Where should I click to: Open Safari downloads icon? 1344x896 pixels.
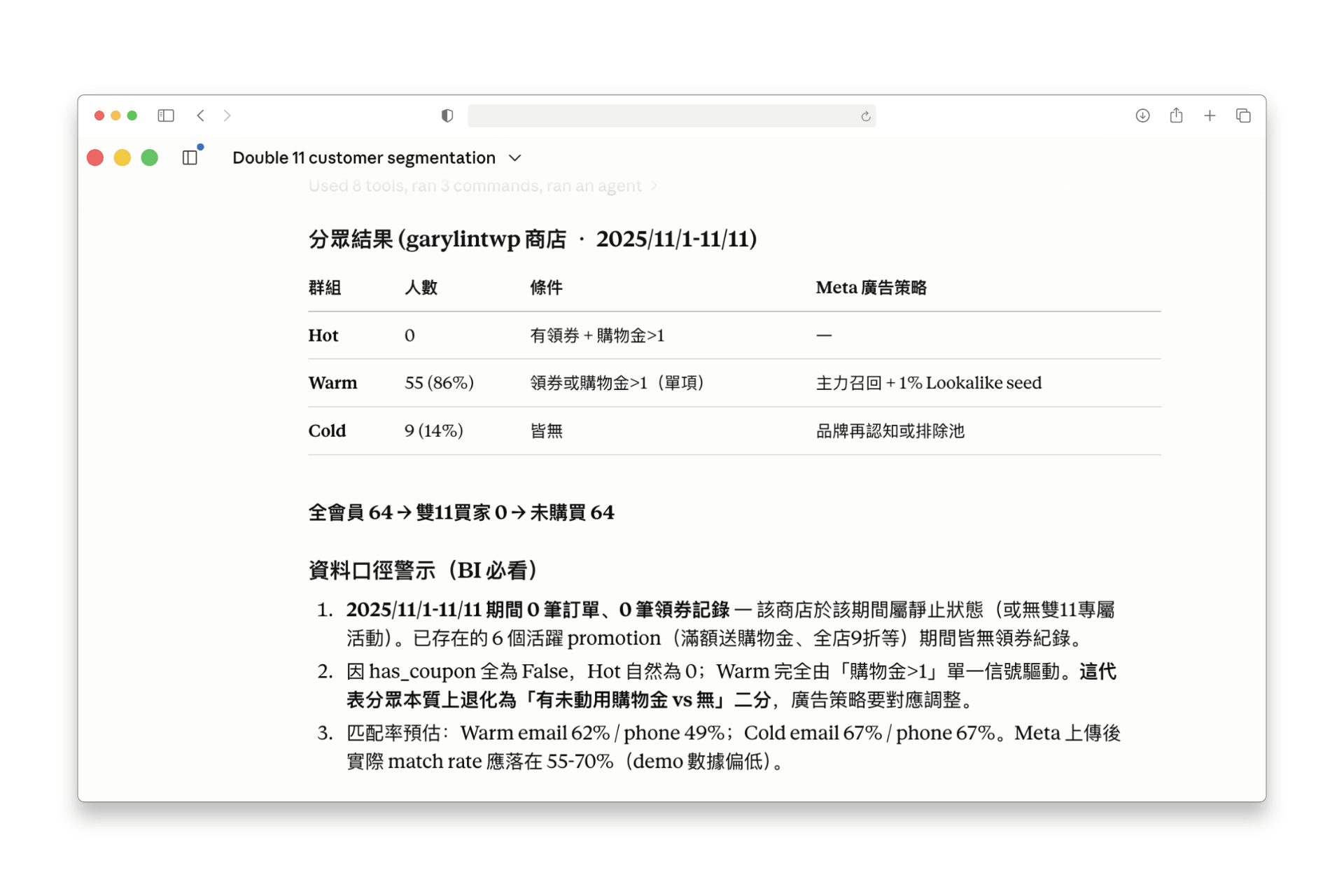1142,115
